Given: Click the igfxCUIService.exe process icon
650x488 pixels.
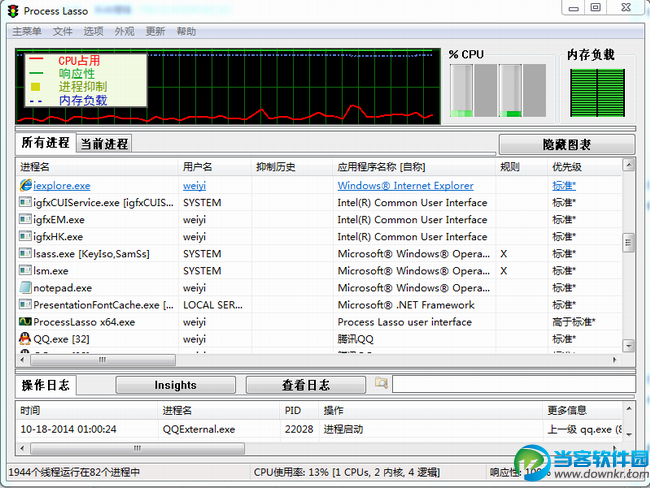Looking at the screenshot, I should tap(25, 202).
